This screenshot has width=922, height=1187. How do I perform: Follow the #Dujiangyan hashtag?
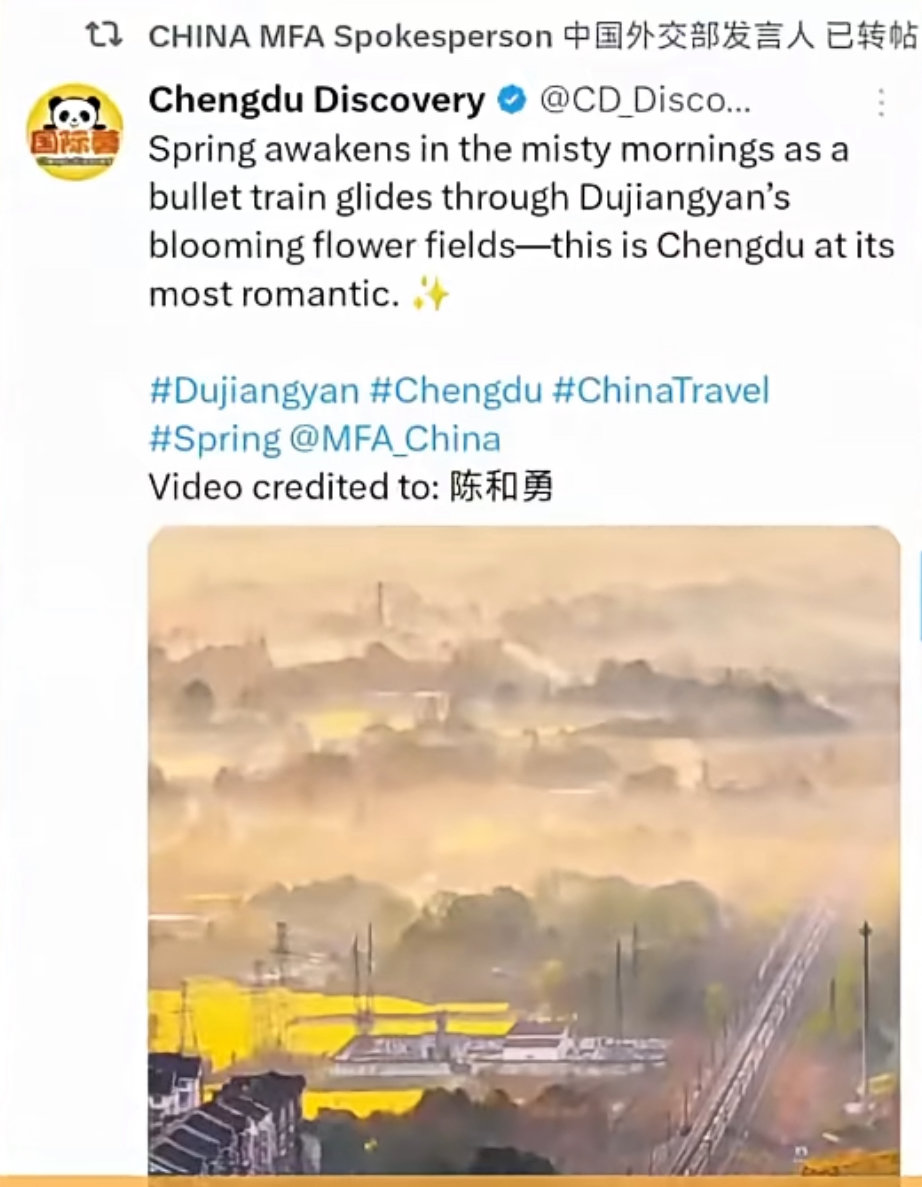[254, 391]
